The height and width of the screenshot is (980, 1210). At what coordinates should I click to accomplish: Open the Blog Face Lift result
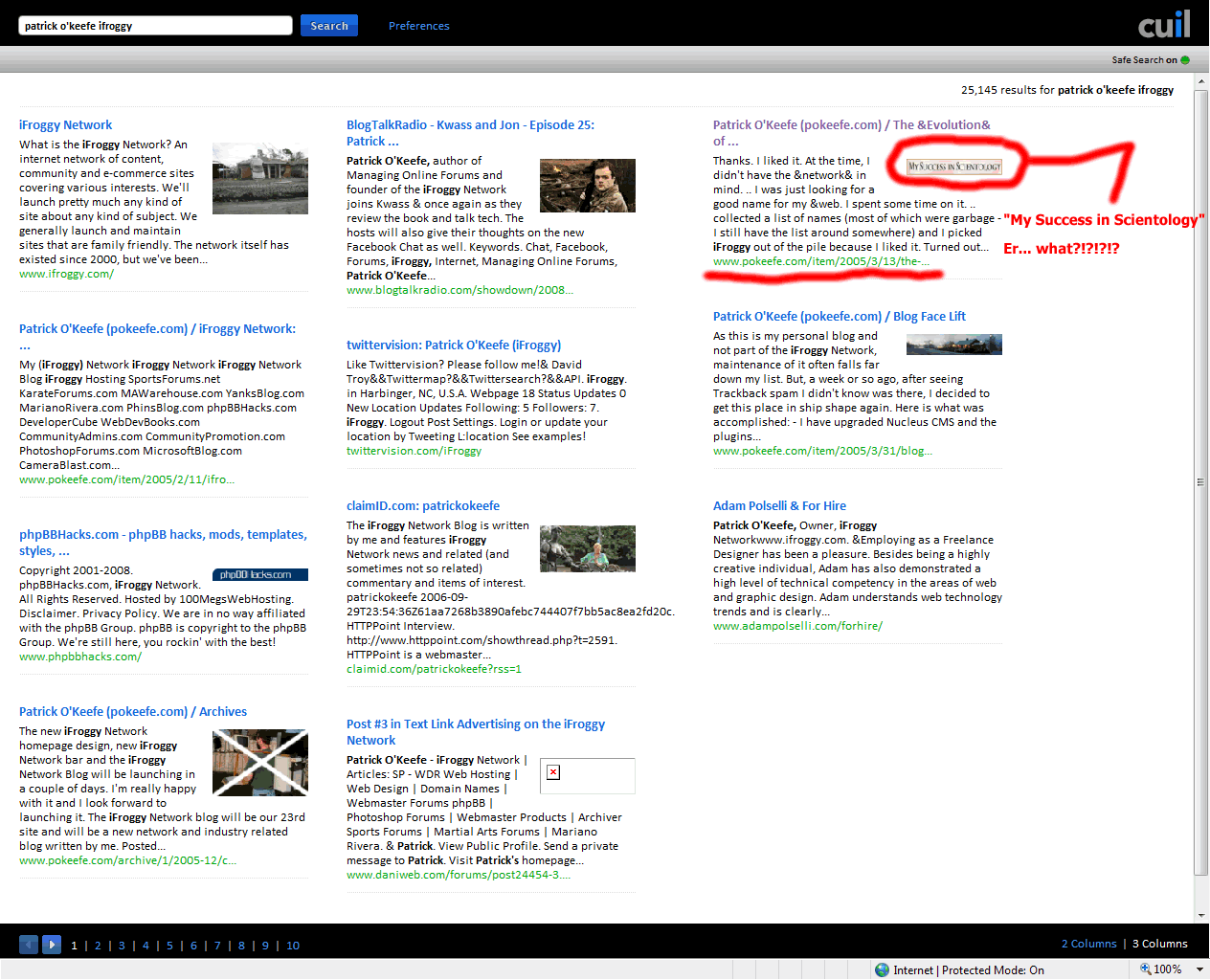click(839, 317)
